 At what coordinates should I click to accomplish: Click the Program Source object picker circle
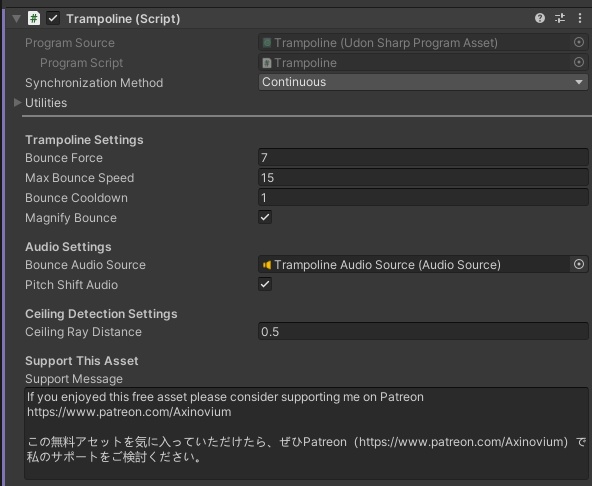pyautogui.click(x=579, y=42)
